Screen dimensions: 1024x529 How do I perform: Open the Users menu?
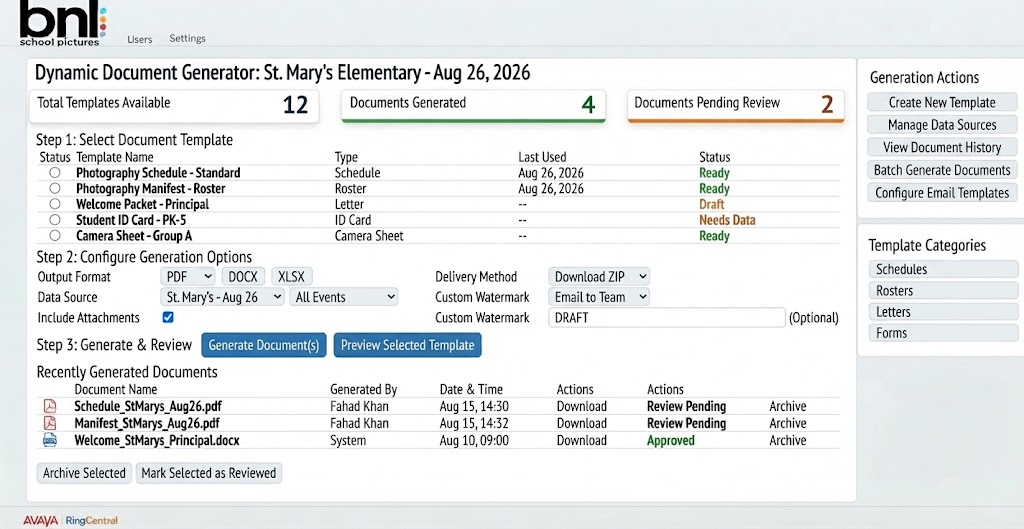coord(140,39)
